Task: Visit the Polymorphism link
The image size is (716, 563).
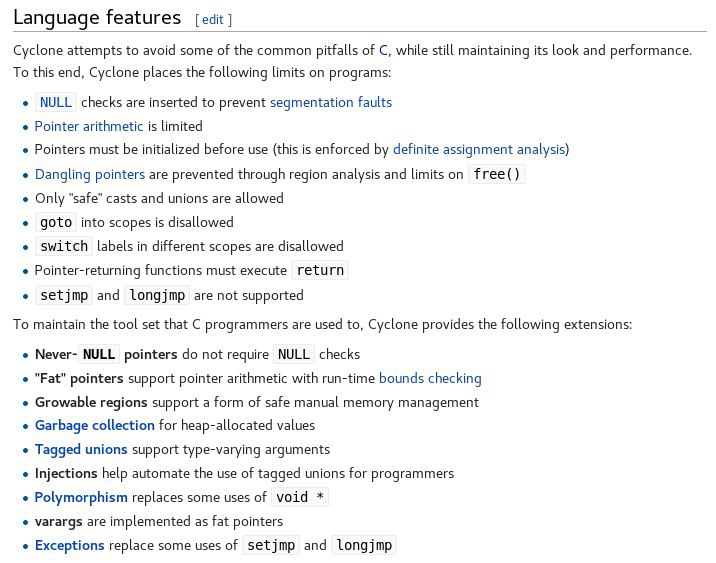Action: click(x=81, y=498)
